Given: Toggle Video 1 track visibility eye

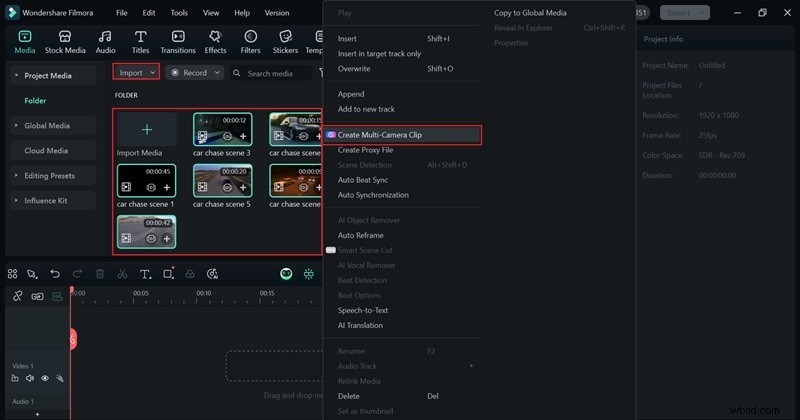Looking at the screenshot, I should point(45,379).
